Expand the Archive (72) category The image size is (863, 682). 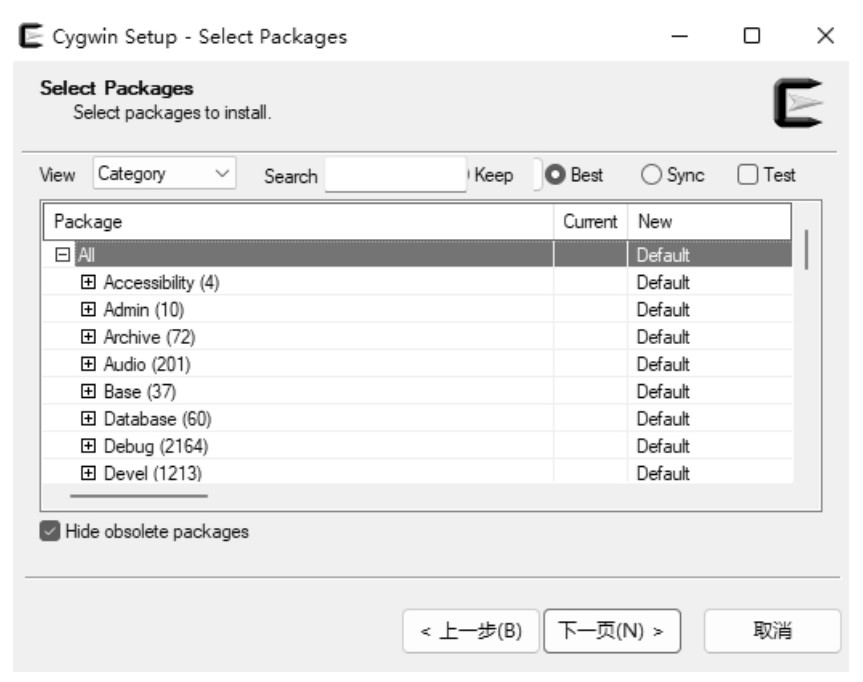tap(88, 336)
